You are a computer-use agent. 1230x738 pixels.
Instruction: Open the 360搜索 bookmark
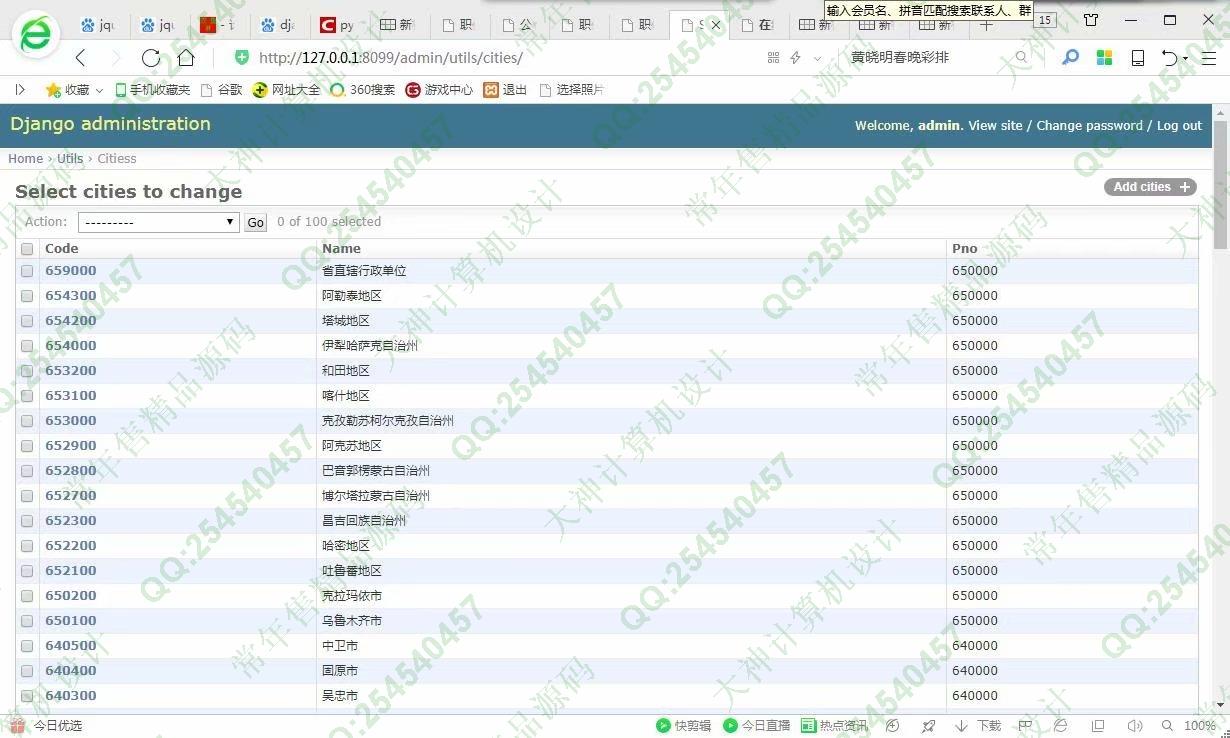(362, 90)
